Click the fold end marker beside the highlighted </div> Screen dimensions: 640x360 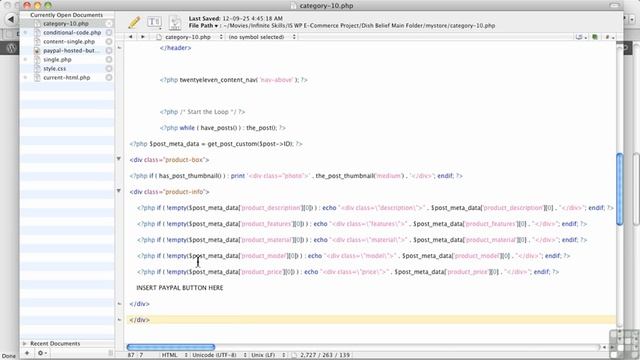point(119,320)
